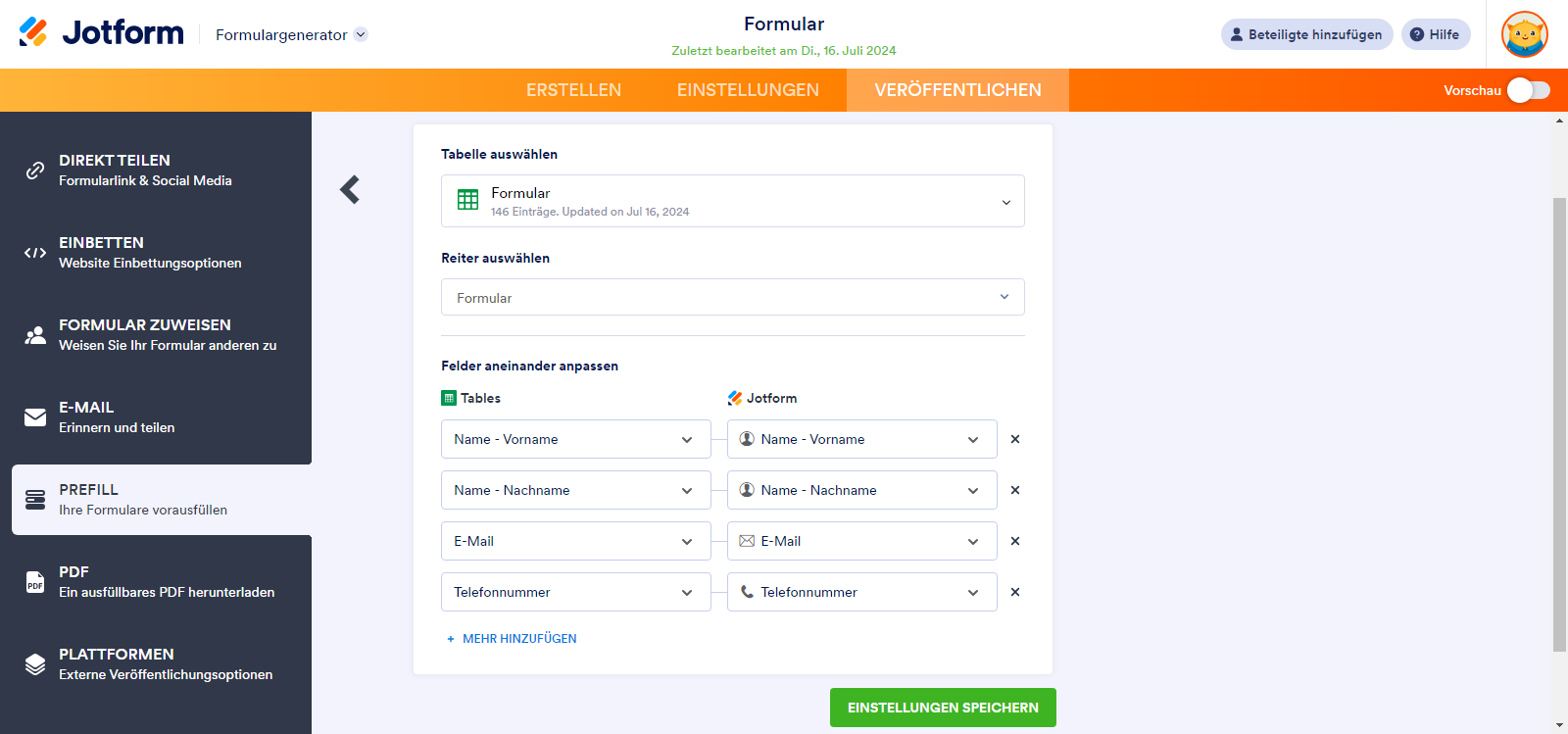Click the Einbetten code icon
This screenshot has width=1568, height=734.
(35, 253)
